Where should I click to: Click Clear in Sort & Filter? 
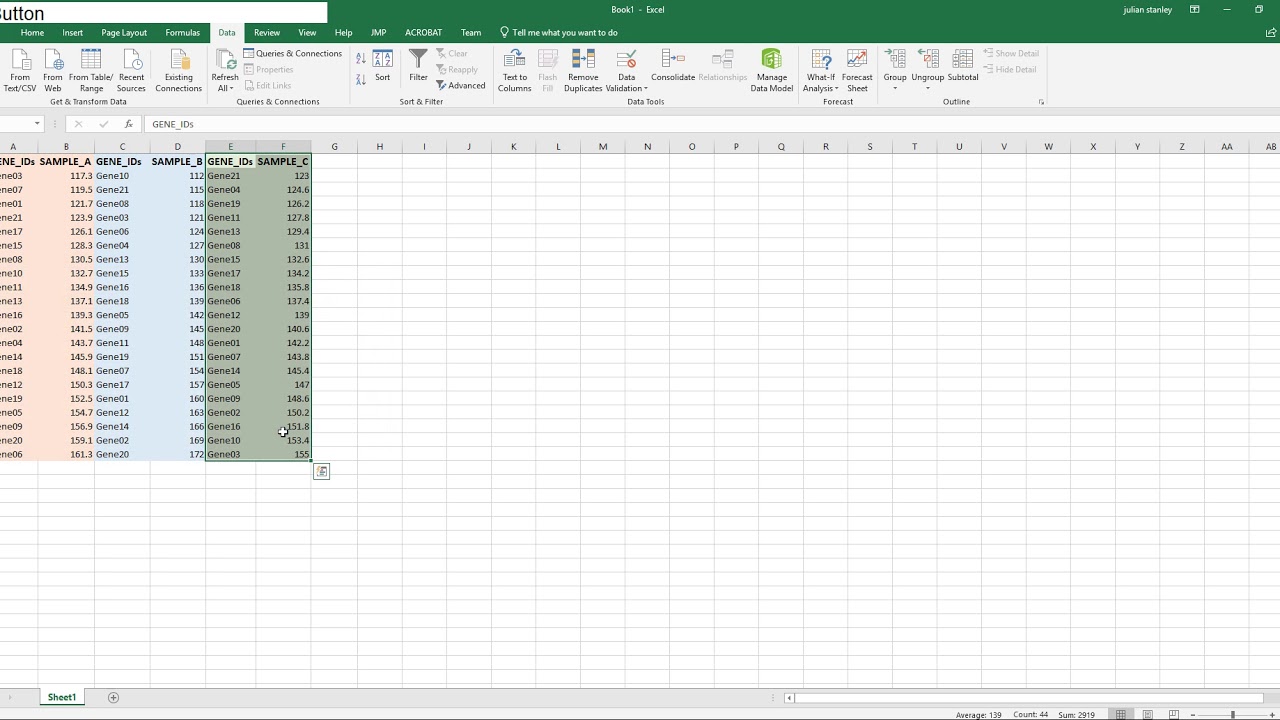pos(452,53)
